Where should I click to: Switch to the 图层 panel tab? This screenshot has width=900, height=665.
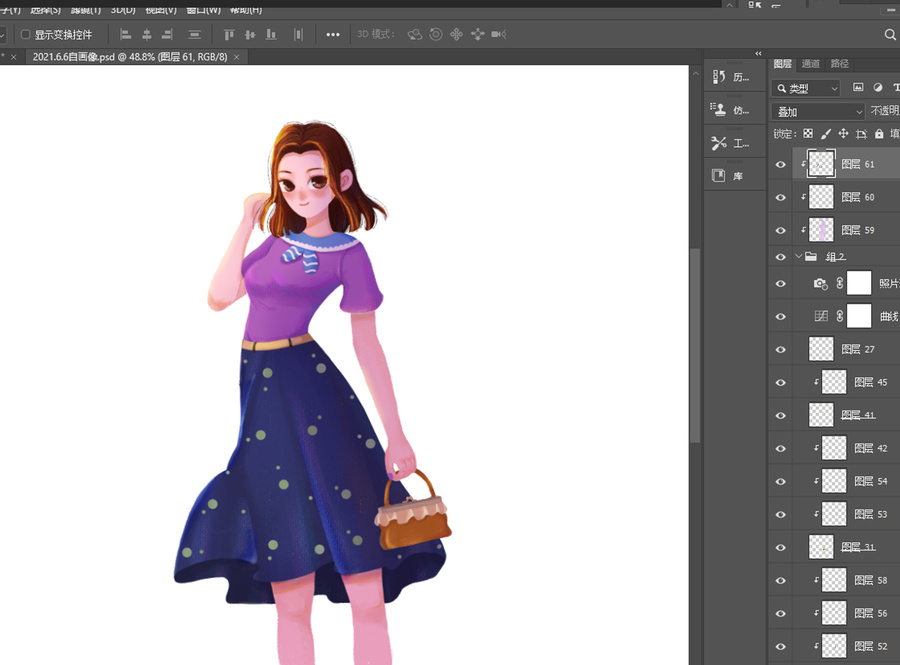(782, 64)
